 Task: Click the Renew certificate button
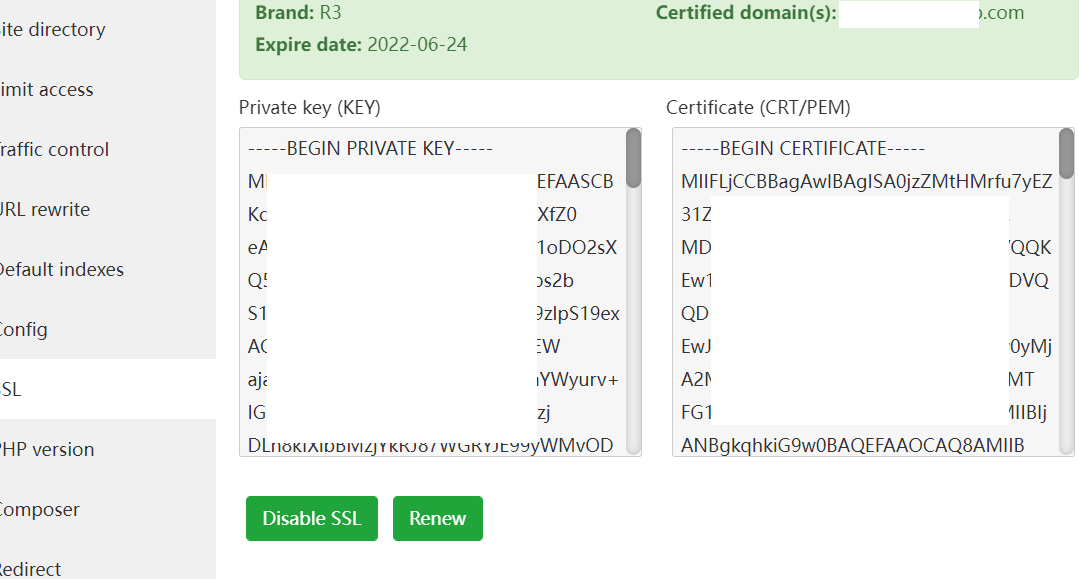tap(437, 518)
